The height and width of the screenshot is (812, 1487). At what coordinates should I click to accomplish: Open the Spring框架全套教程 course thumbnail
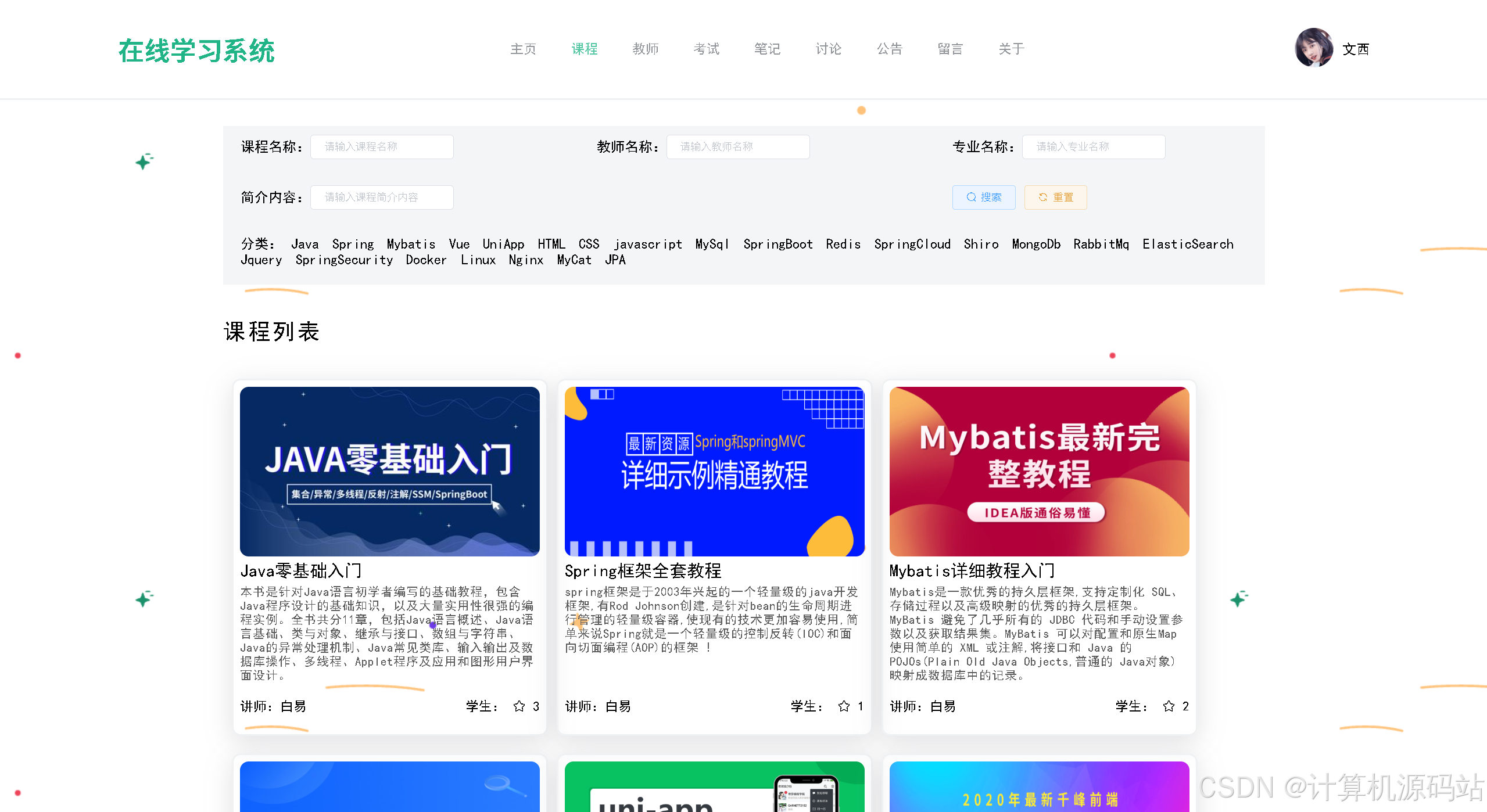714,471
